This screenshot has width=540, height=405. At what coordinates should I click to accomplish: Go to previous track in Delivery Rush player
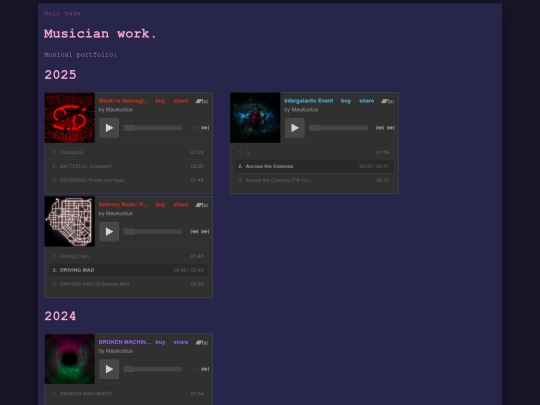(x=194, y=232)
